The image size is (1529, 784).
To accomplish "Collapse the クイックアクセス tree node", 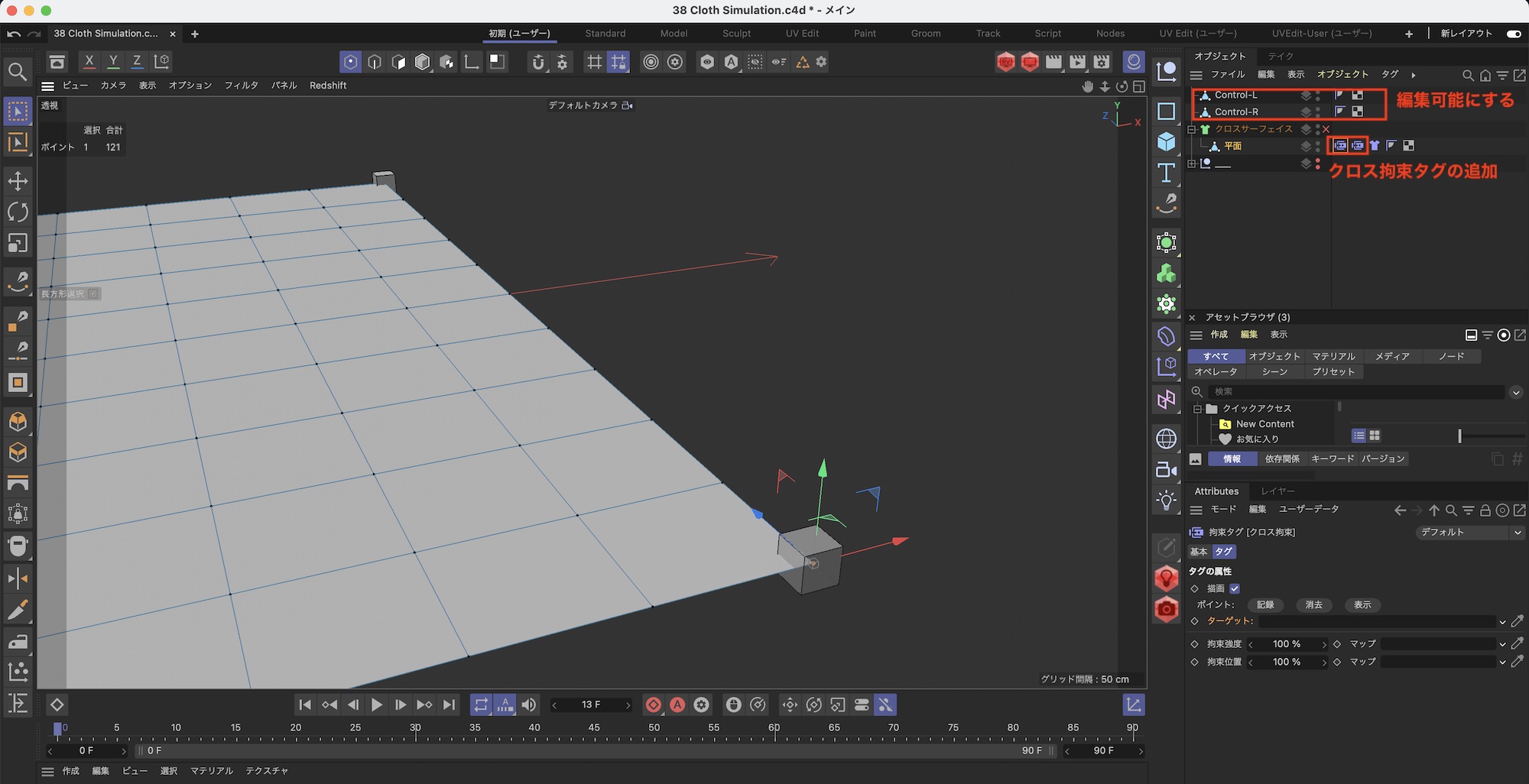I will [x=1197, y=409].
